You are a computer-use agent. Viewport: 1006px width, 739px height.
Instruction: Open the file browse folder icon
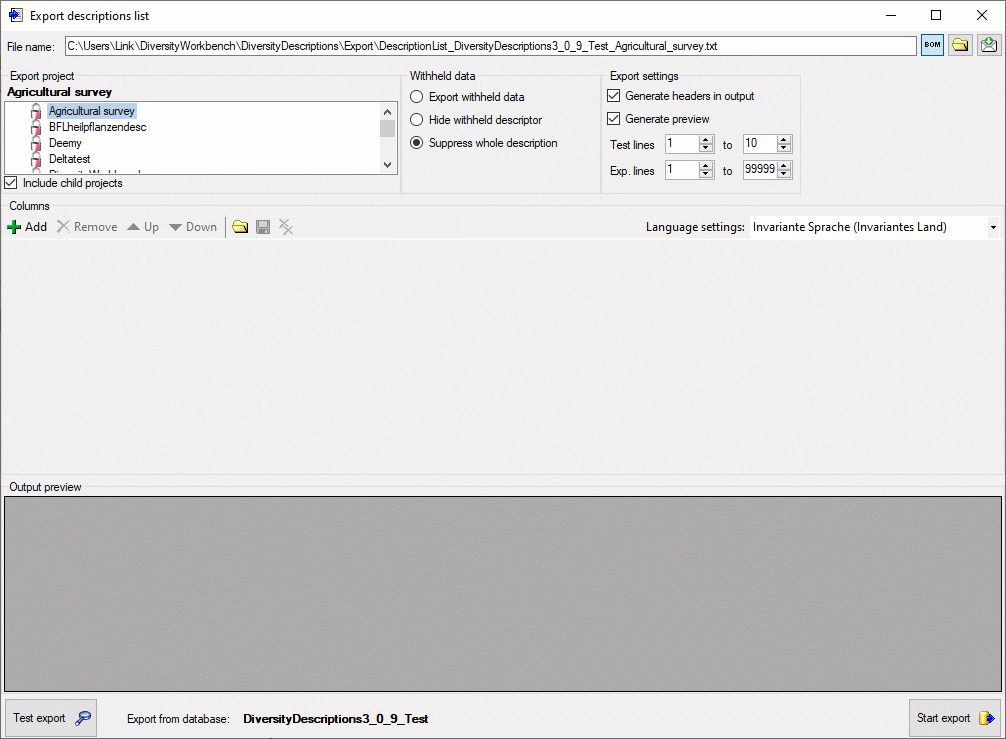click(x=960, y=45)
